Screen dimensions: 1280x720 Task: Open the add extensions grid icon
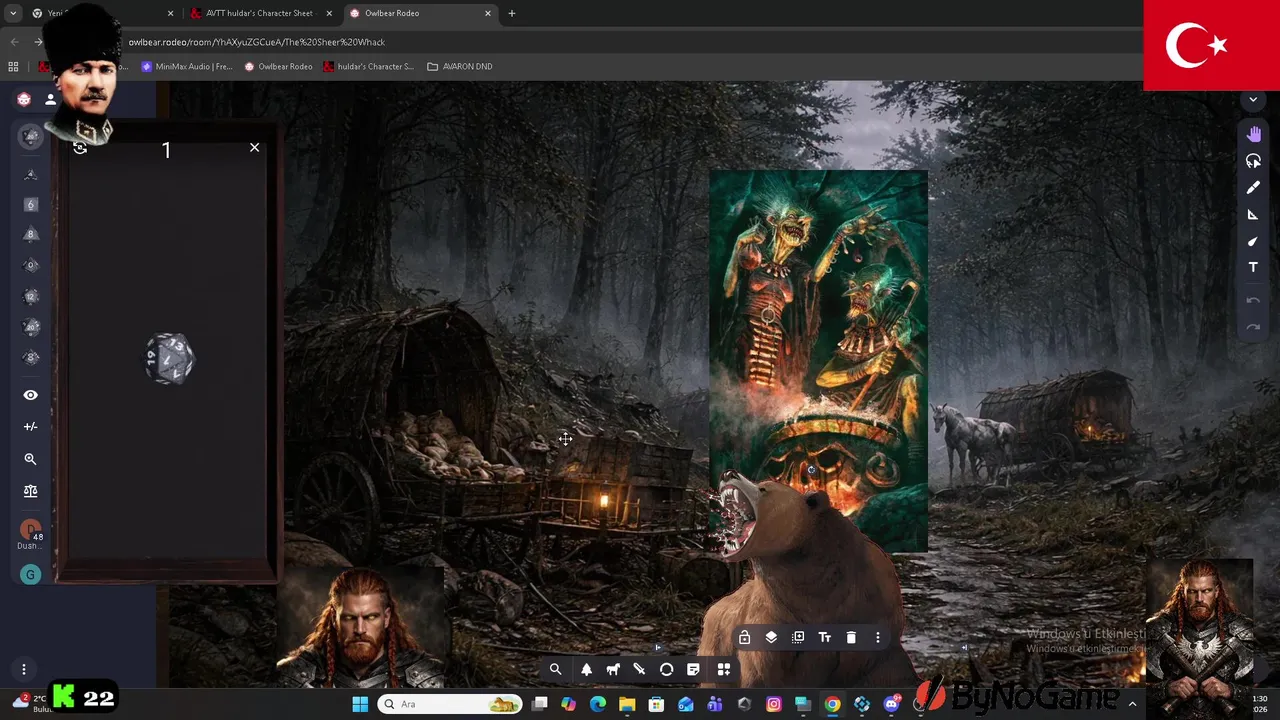coord(724,670)
